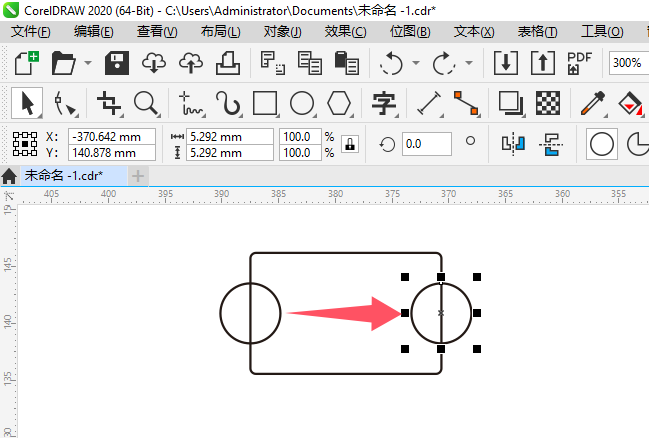
Task: Click the vertical scale percent field
Action: click(x=300, y=153)
